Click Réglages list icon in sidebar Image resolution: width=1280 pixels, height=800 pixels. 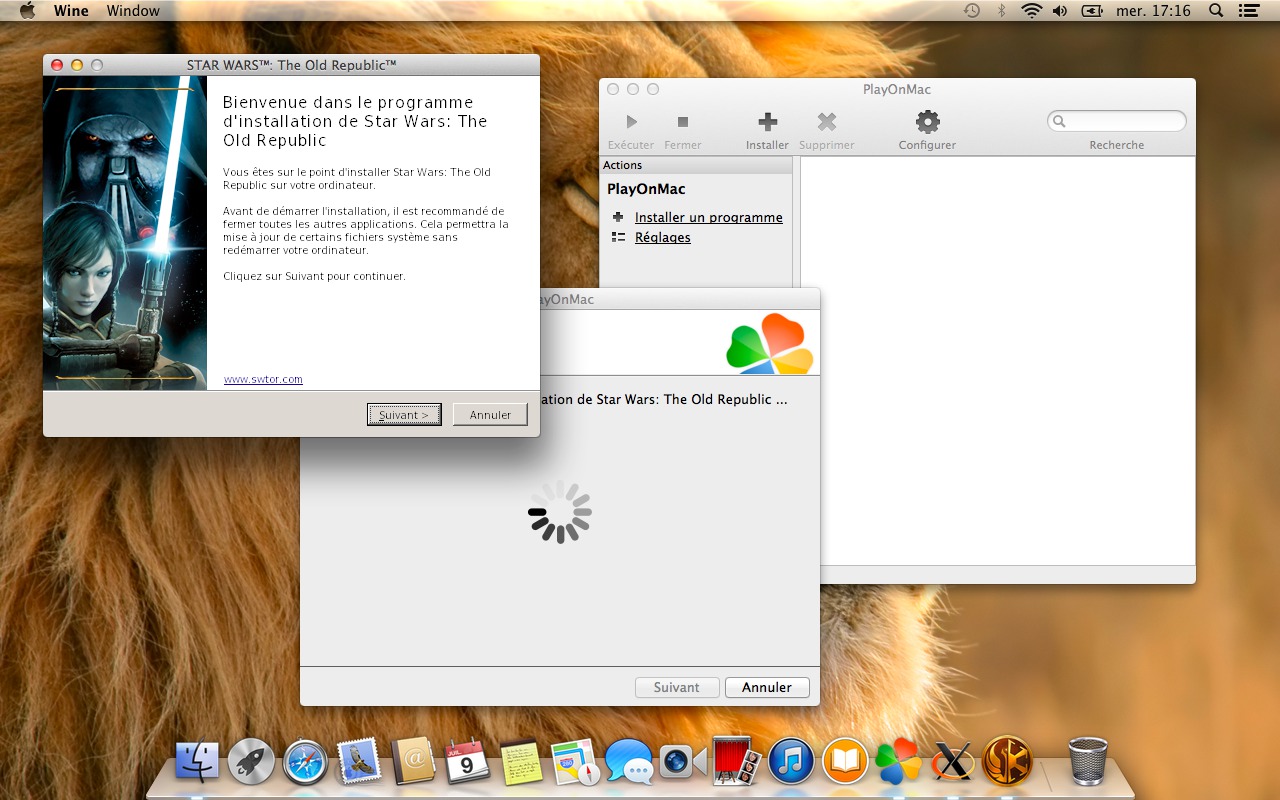[618, 237]
